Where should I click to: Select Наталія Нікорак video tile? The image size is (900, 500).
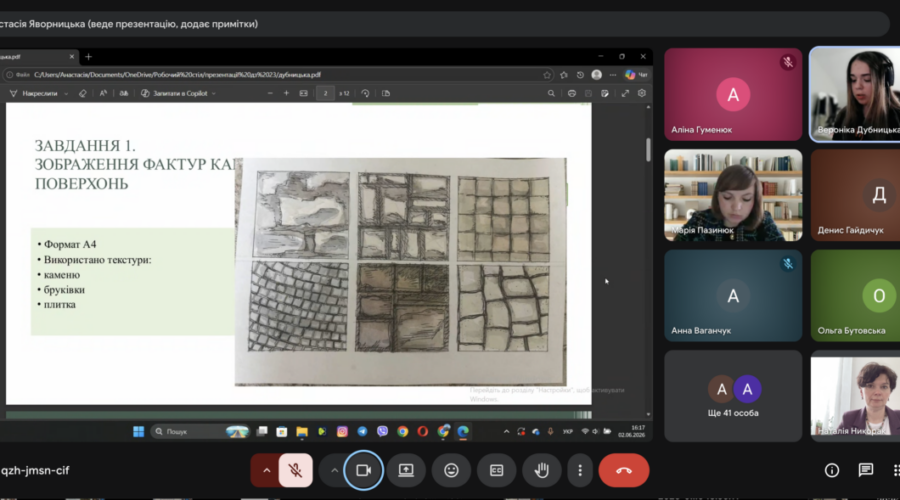(855, 396)
